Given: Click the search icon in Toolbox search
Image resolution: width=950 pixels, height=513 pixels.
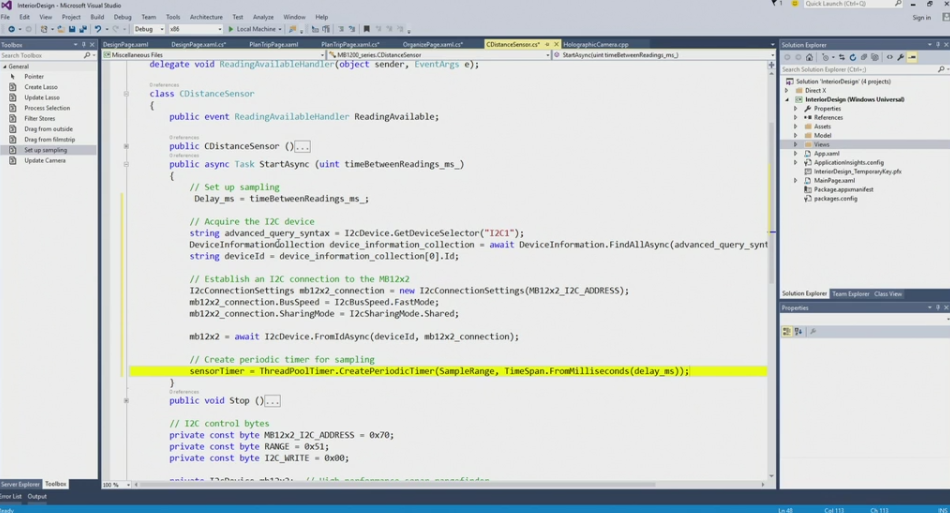Looking at the screenshot, I should [87, 55].
